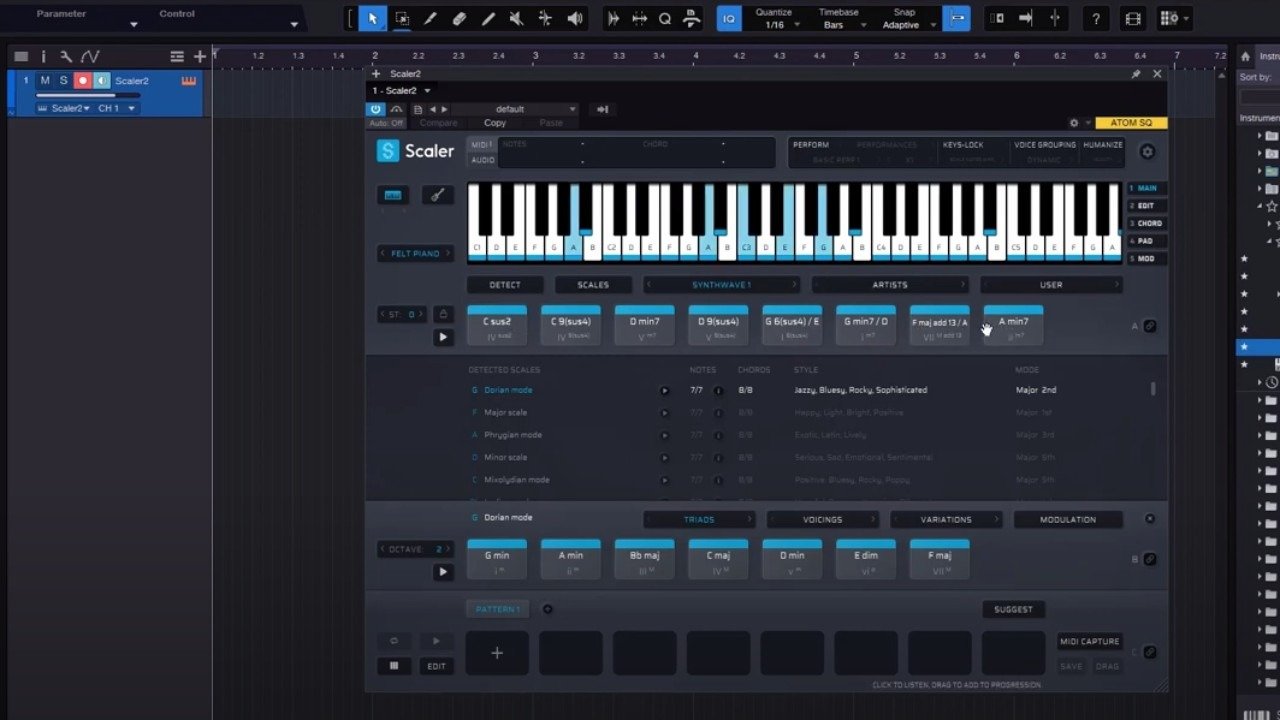This screenshot has height=720, width=1280.
Task: Open the video player film icon
Action: [1132, 18]
